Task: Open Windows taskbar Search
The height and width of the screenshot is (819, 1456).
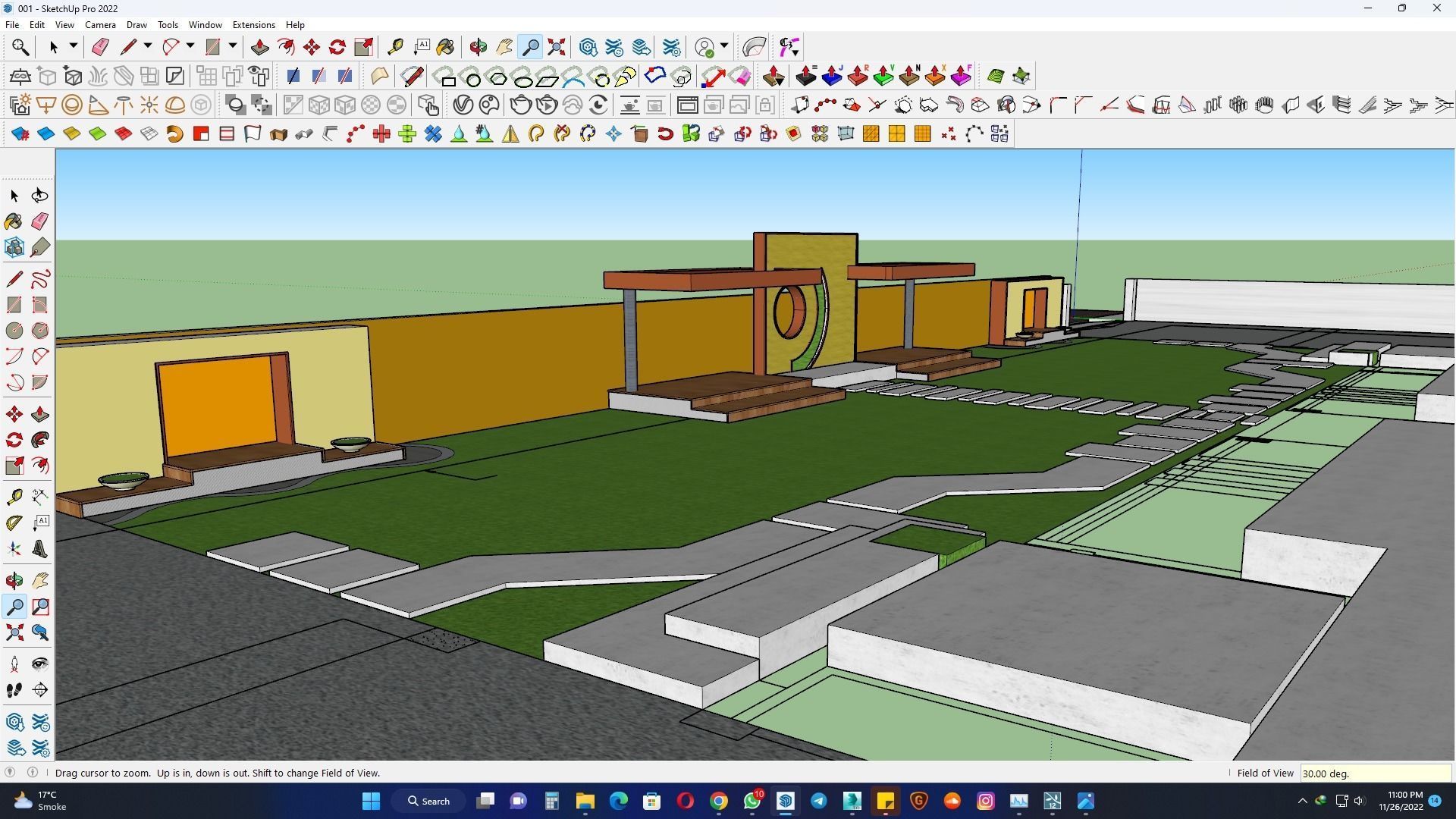Action: pyautogui.click(x=428, y=801)
